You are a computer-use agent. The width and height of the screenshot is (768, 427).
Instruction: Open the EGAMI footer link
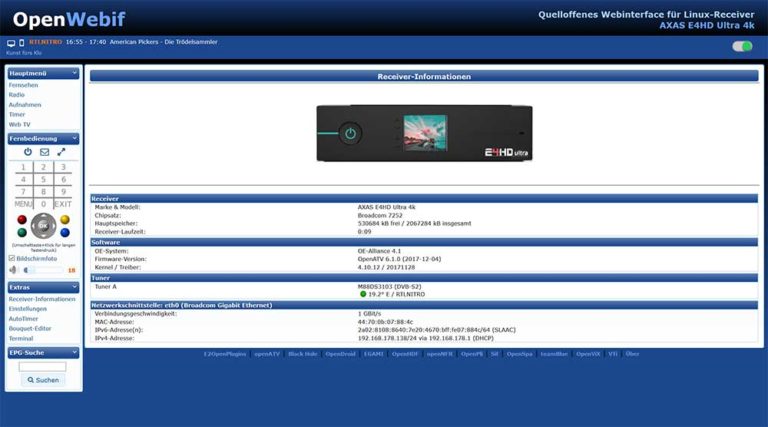pos(374,354)
